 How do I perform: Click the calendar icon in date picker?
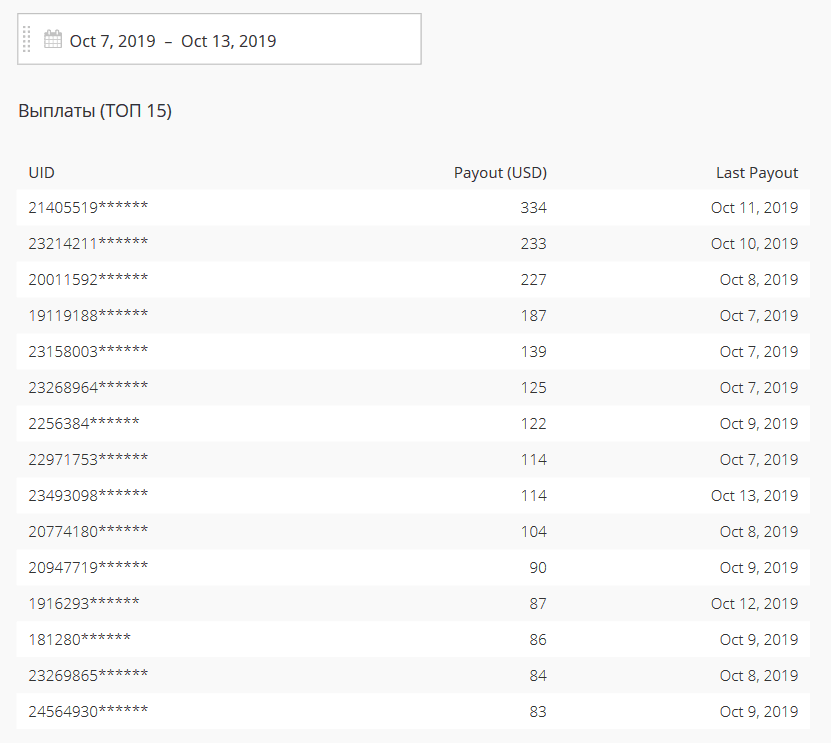(x=52, y=39)
